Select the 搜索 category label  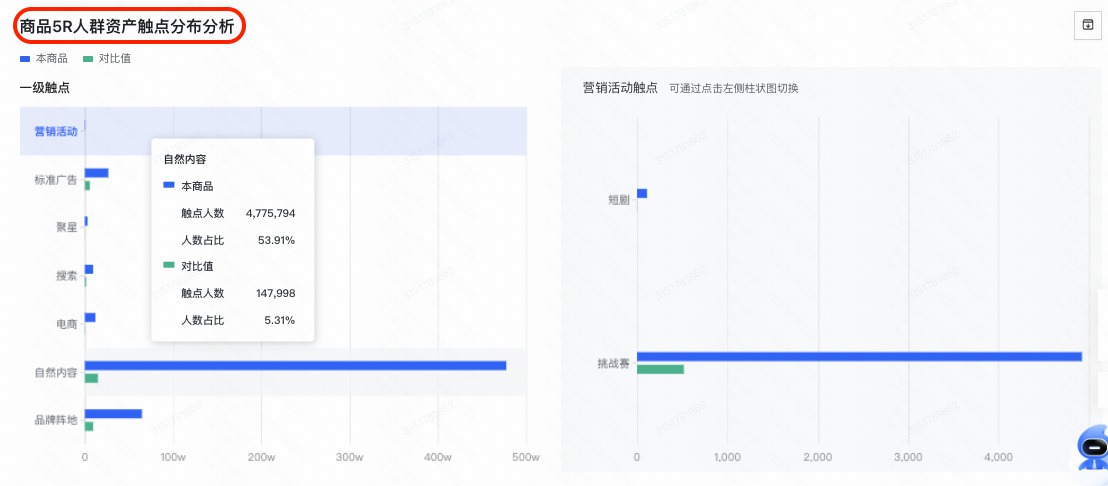[66, 275]
